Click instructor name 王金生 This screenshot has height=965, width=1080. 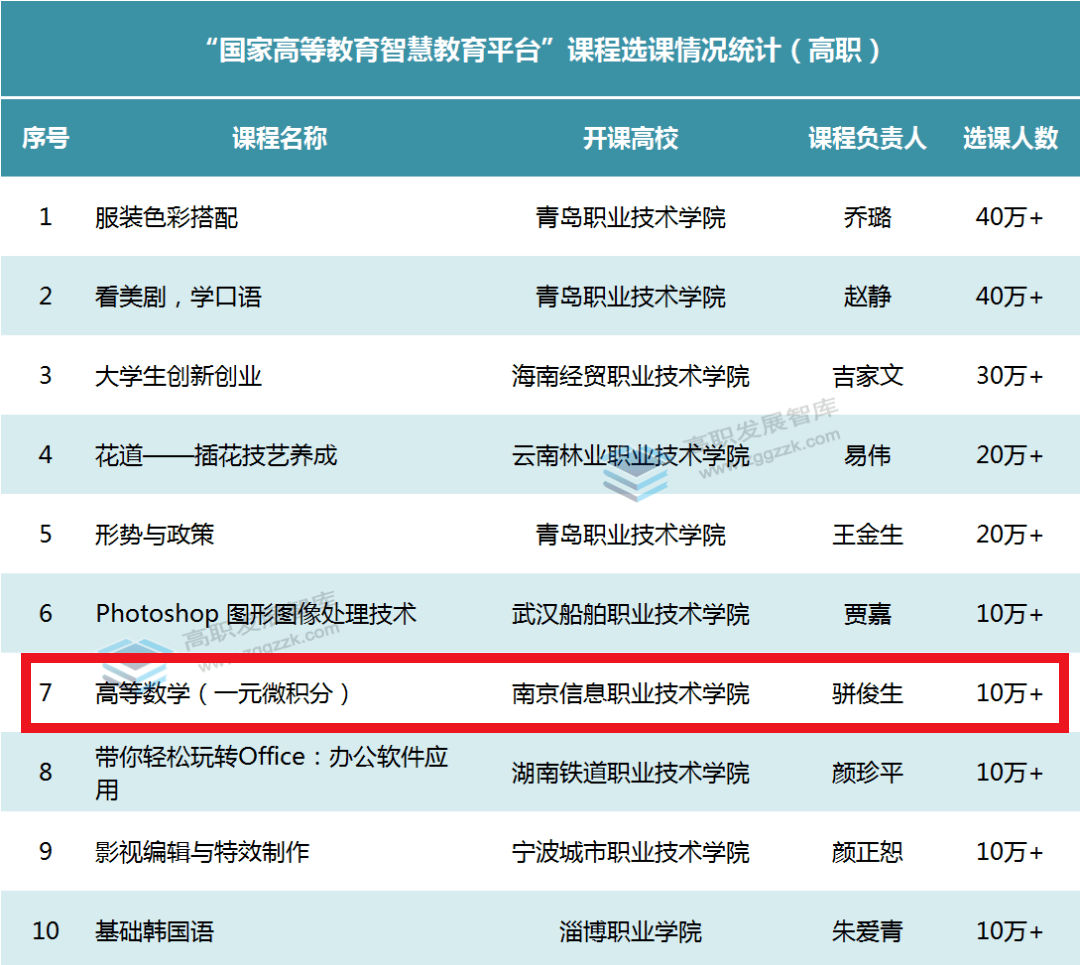click(x=867, y=534)
